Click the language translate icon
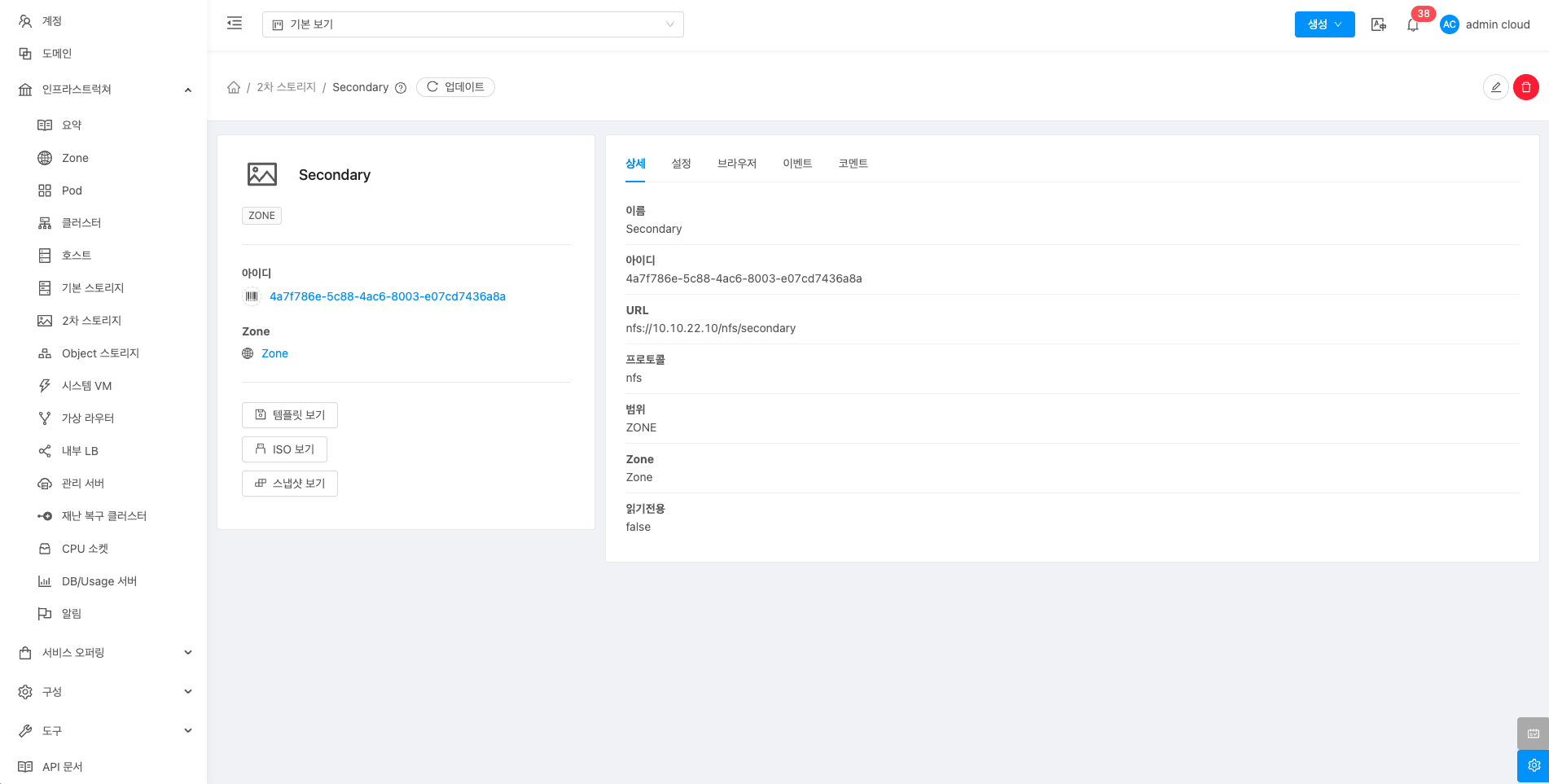The width and height of the screenshot is (1549, 784). (x=1378, y=24)
